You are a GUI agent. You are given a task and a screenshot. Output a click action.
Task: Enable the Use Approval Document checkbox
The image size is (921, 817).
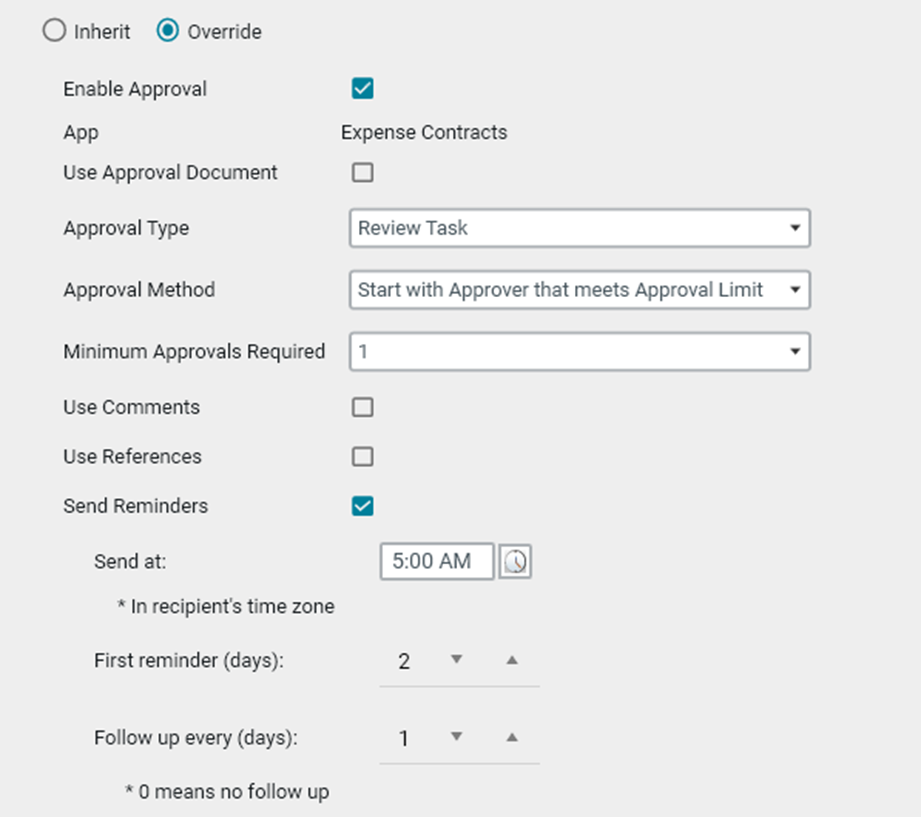[x=363, y=173]
